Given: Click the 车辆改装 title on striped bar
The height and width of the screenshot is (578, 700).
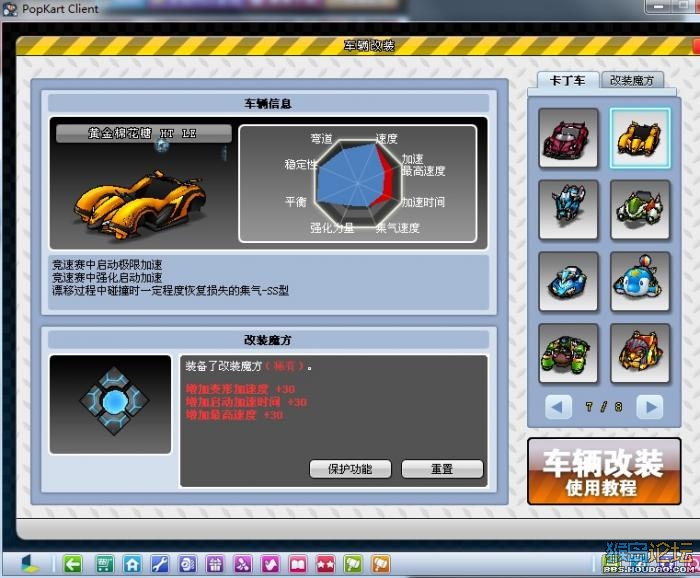Looking at the screenshot, I should click(x=369, y=46).
